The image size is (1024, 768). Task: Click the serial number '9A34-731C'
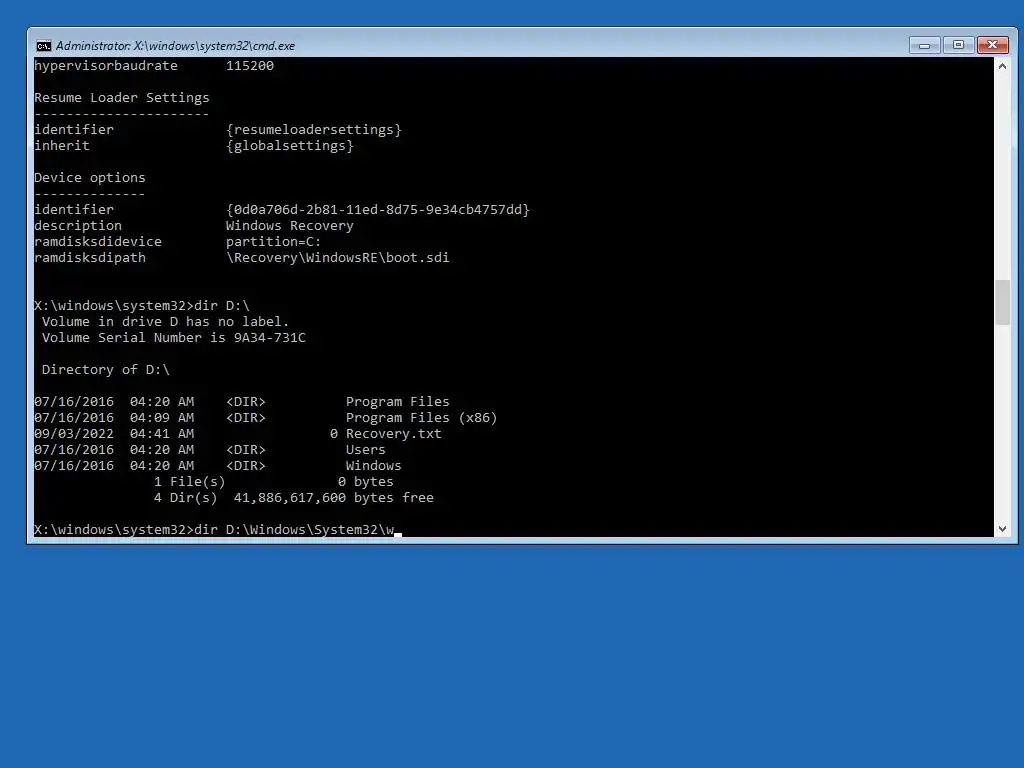pos(270,338)
